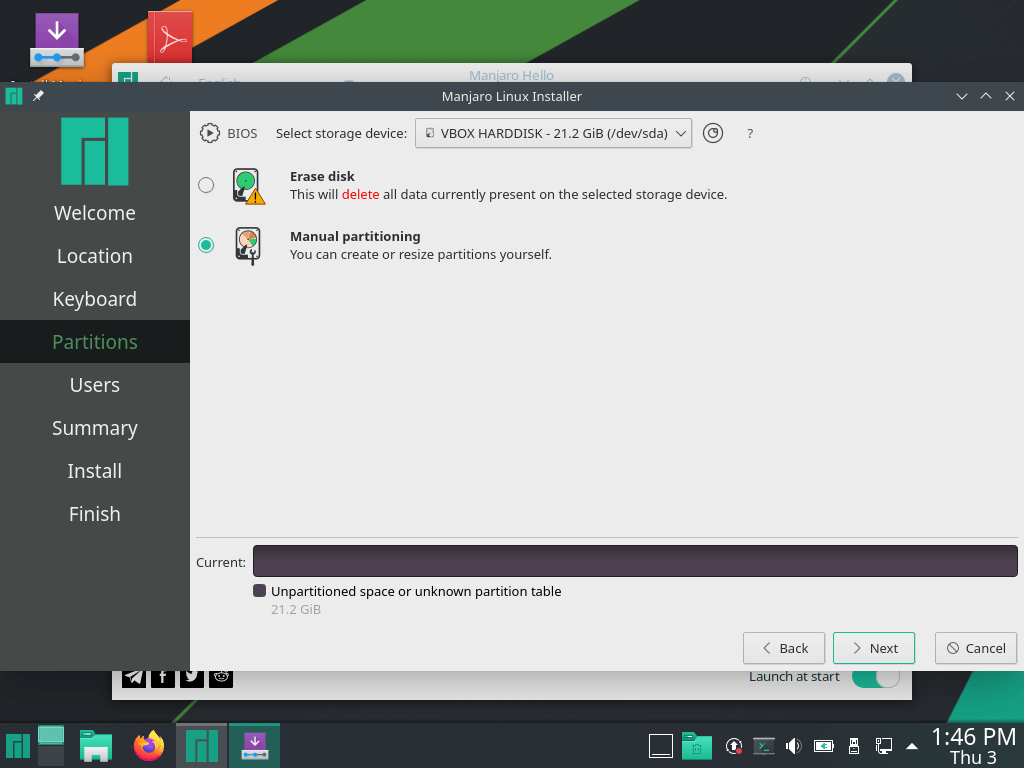Select the Erase disk radio button
Viewport: 1024px width, 768px height.
click(x=206, y=185)
